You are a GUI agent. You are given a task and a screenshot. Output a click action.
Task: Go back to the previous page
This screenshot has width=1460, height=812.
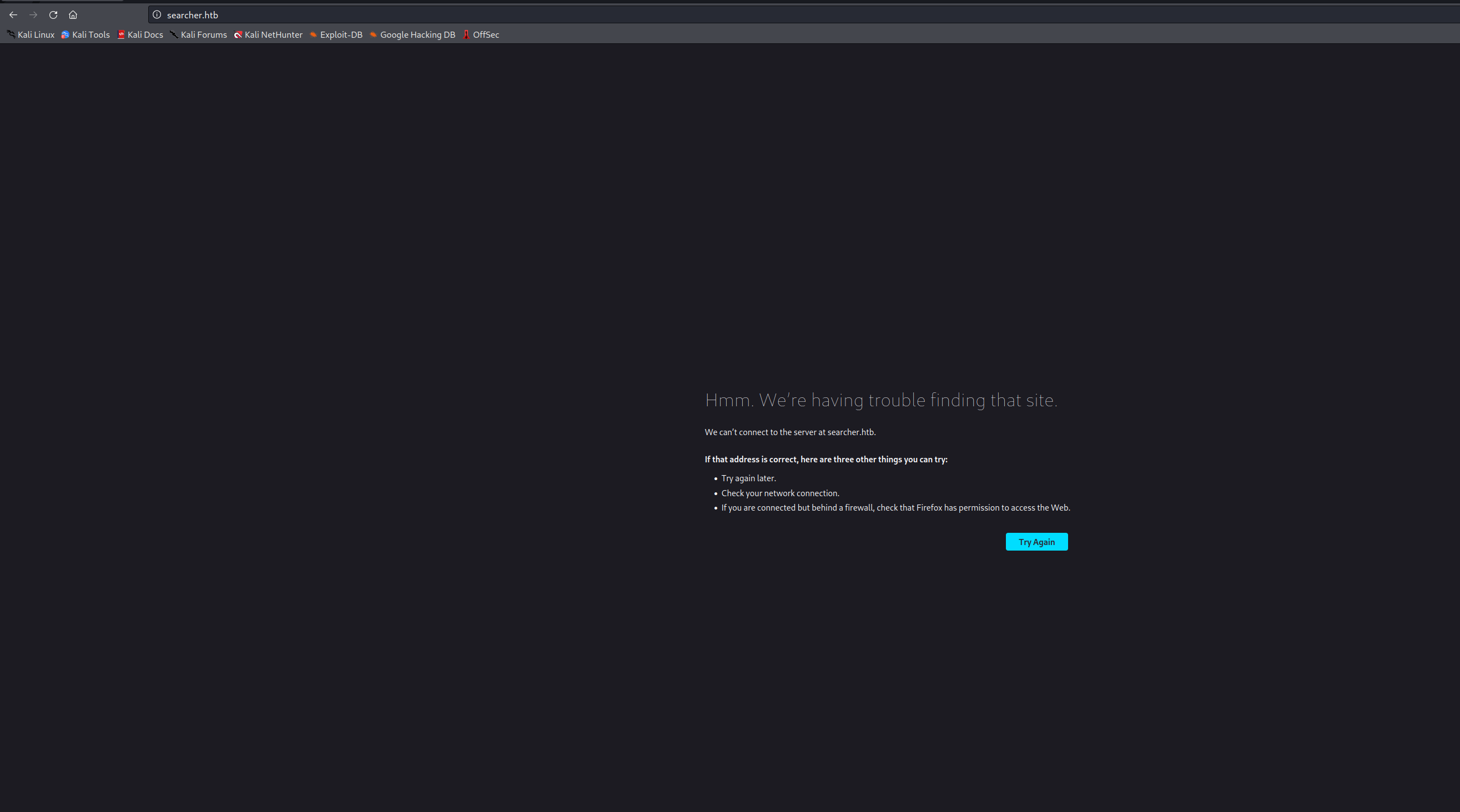click(x=13, y=15)
